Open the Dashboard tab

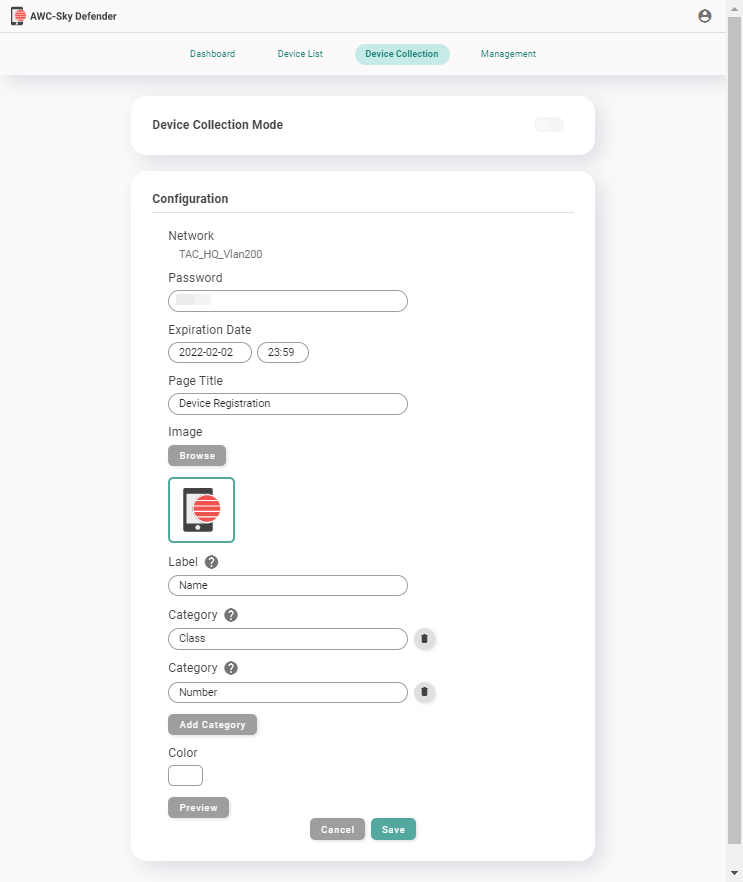click(x=212, y=54)
